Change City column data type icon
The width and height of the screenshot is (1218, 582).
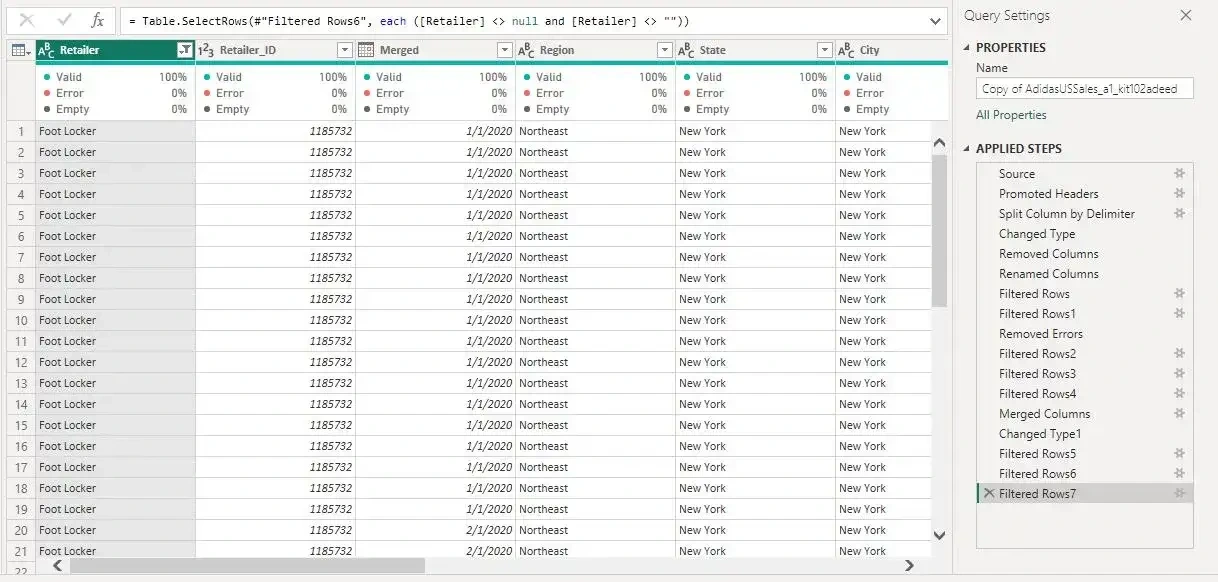pos(846,50)
